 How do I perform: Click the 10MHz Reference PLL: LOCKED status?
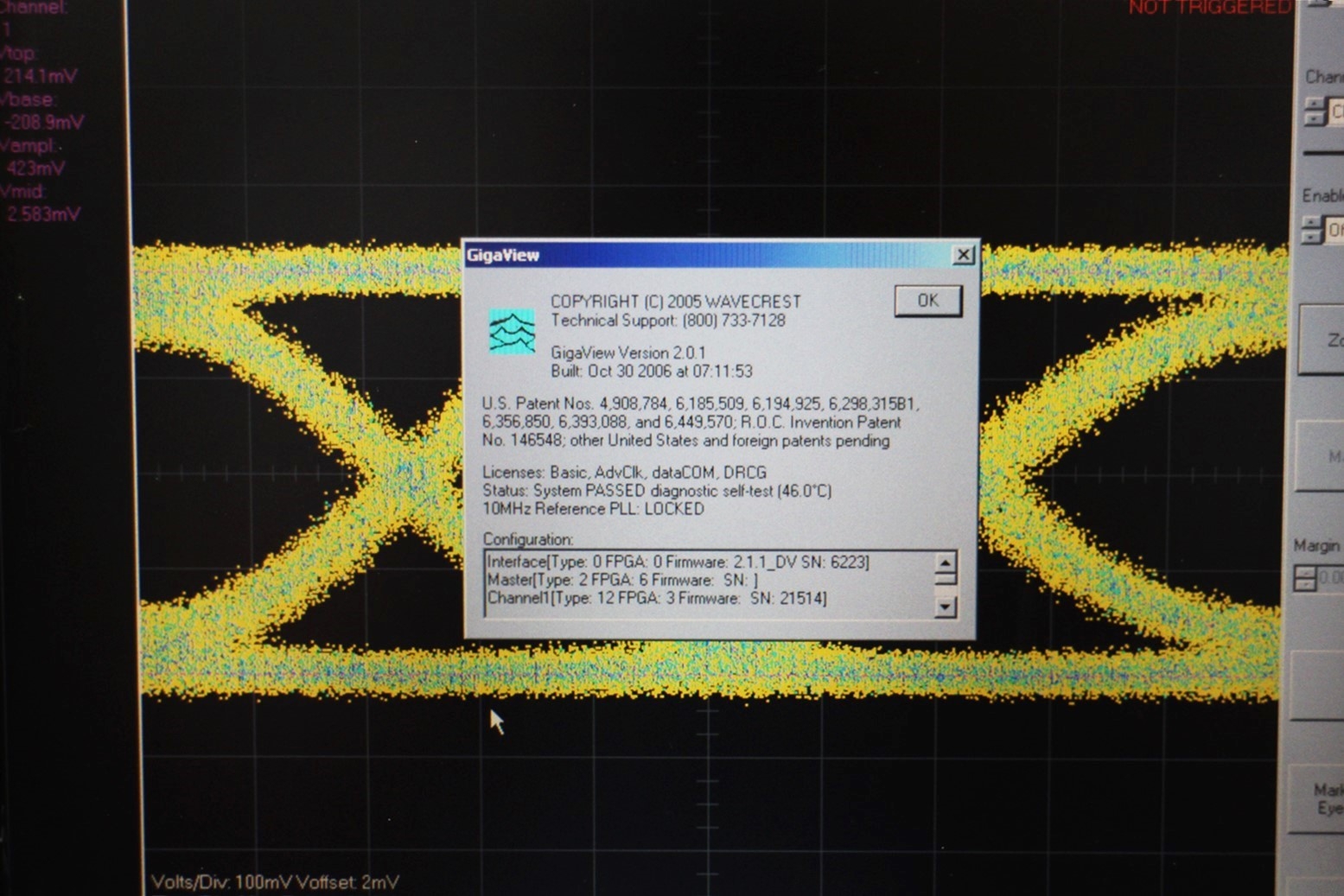click(593, 509)
